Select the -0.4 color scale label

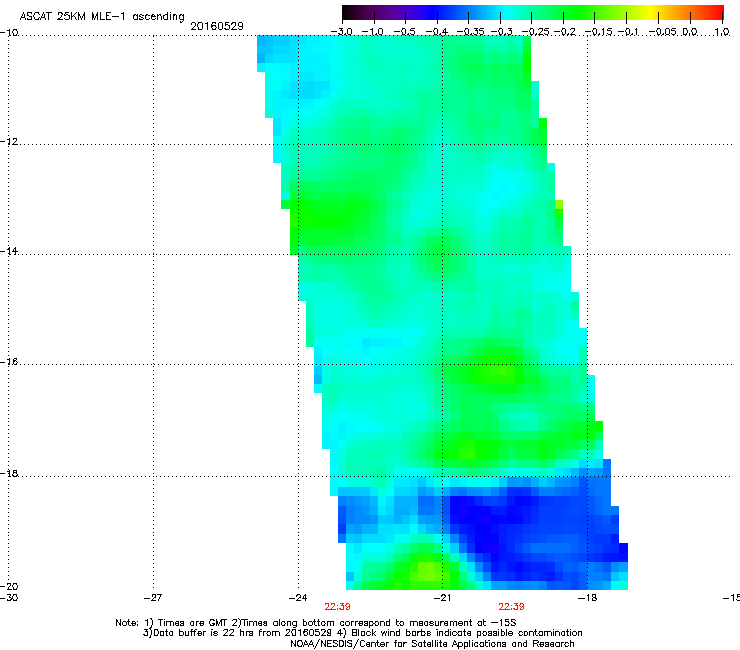click(437, 32)
